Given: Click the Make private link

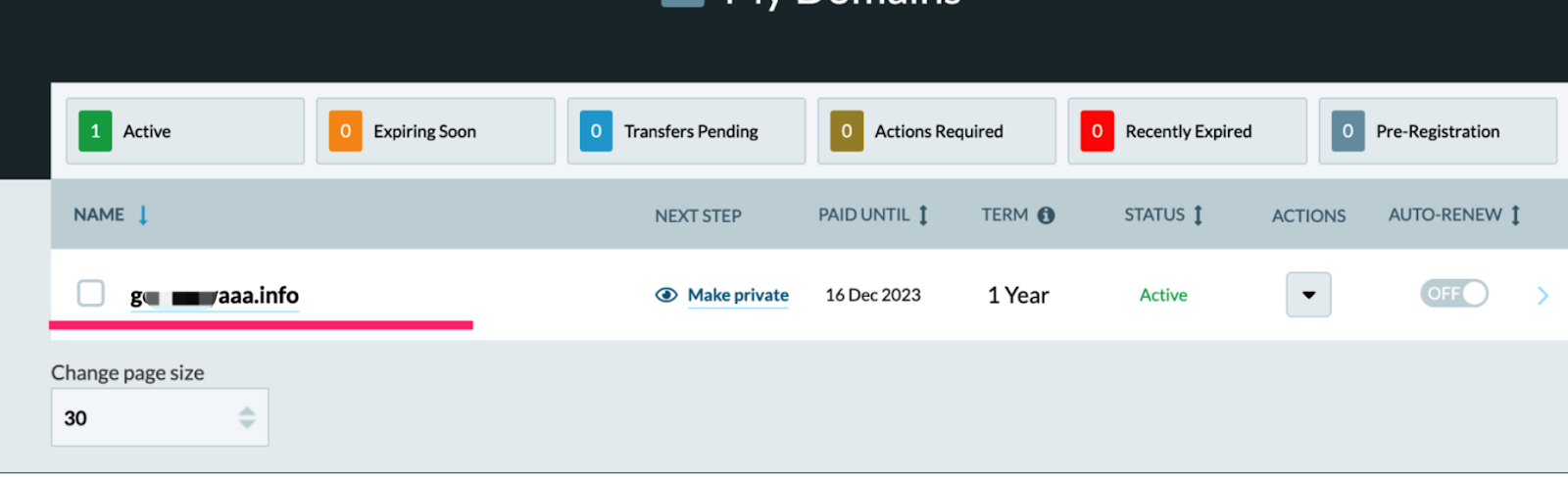Looking at the screenshot, I should point(738,295).
